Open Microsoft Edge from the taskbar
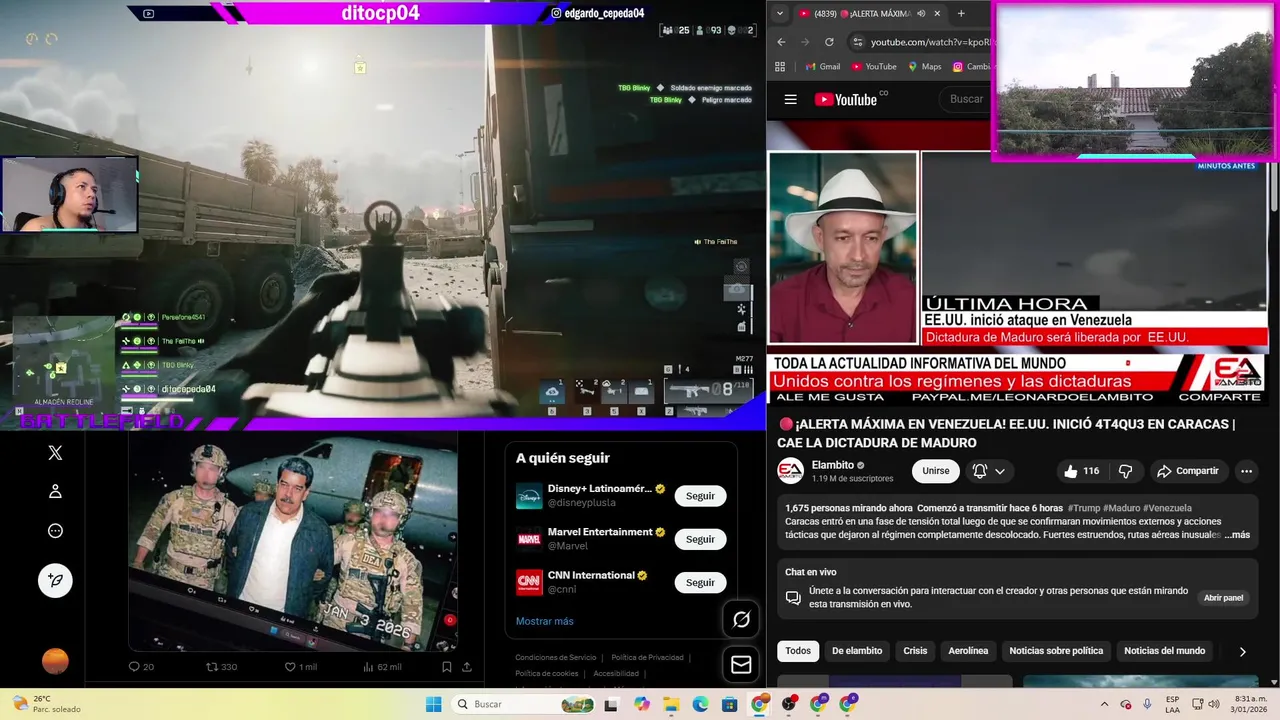The width and height of the screenshot is (1280, 720). [x=700, y=704]
